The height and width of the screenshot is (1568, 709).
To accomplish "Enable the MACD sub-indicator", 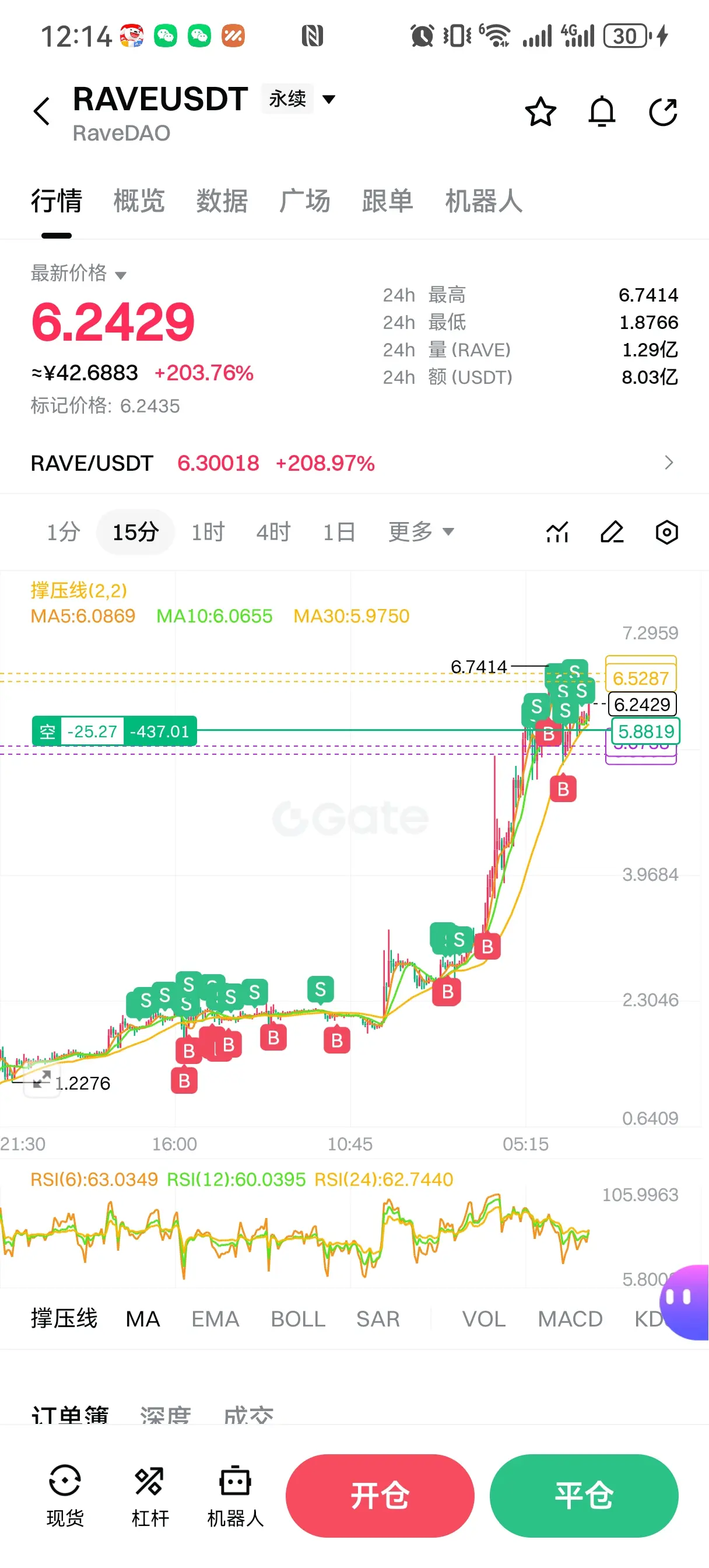I will pyautogui.click(x=570, y=1318).
